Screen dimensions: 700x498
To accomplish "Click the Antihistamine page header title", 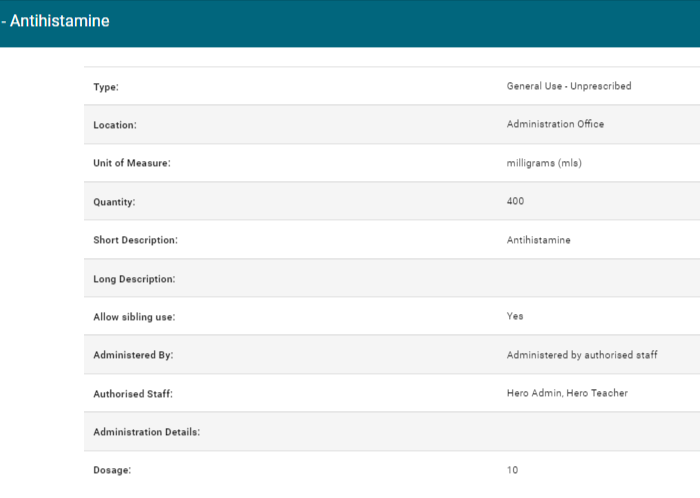I will (58, 21).
